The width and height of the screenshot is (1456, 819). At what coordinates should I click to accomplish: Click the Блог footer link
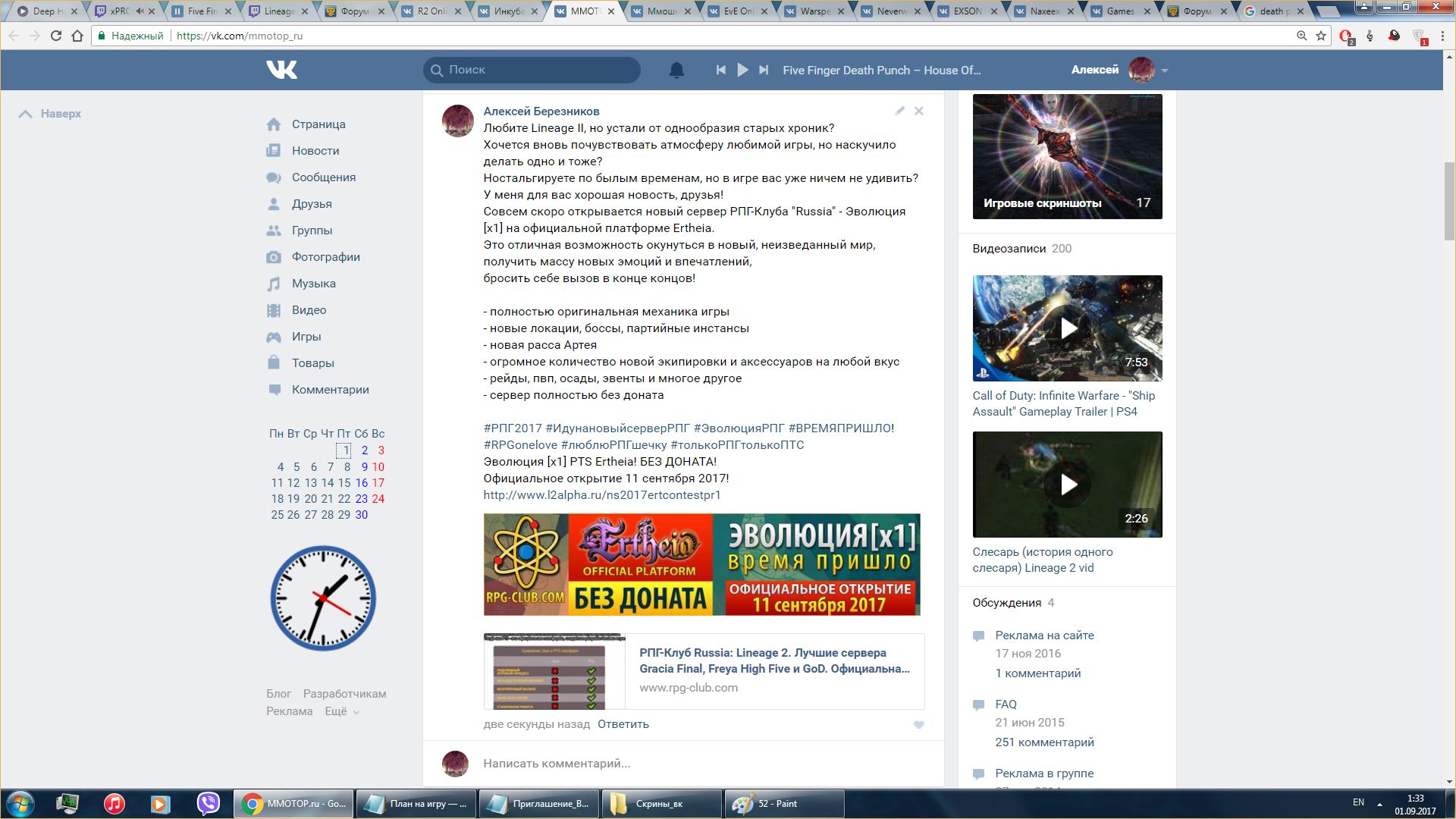coord(278,694)
